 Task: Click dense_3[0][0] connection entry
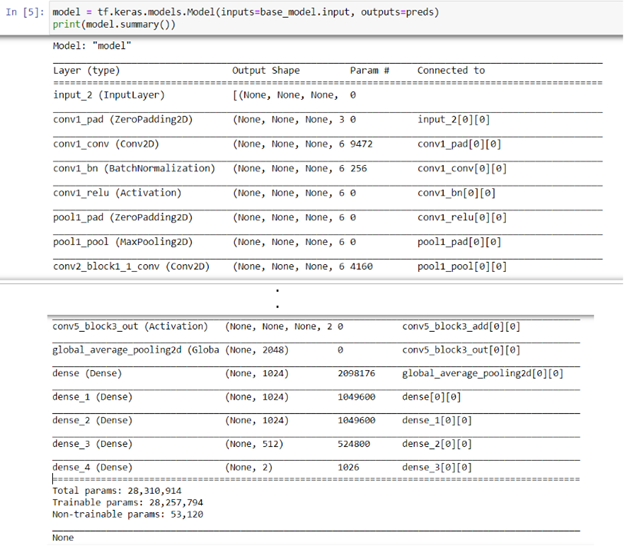[x=437, y=468]
